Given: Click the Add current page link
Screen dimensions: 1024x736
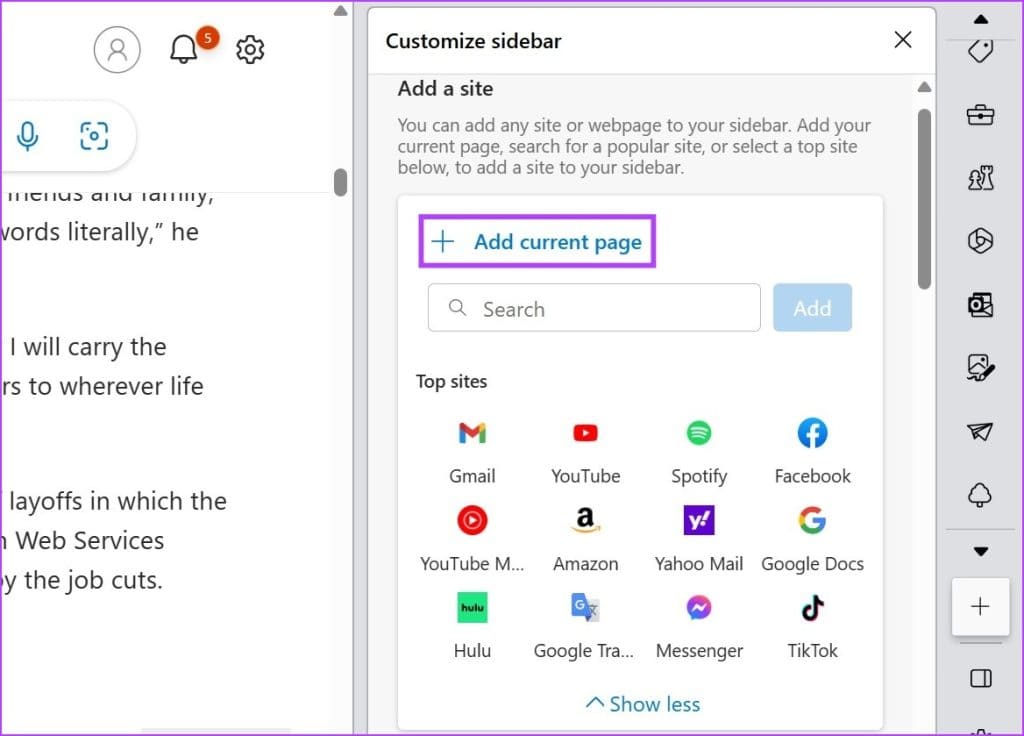Looking at the screenshot, I should (x=537, y=242).
